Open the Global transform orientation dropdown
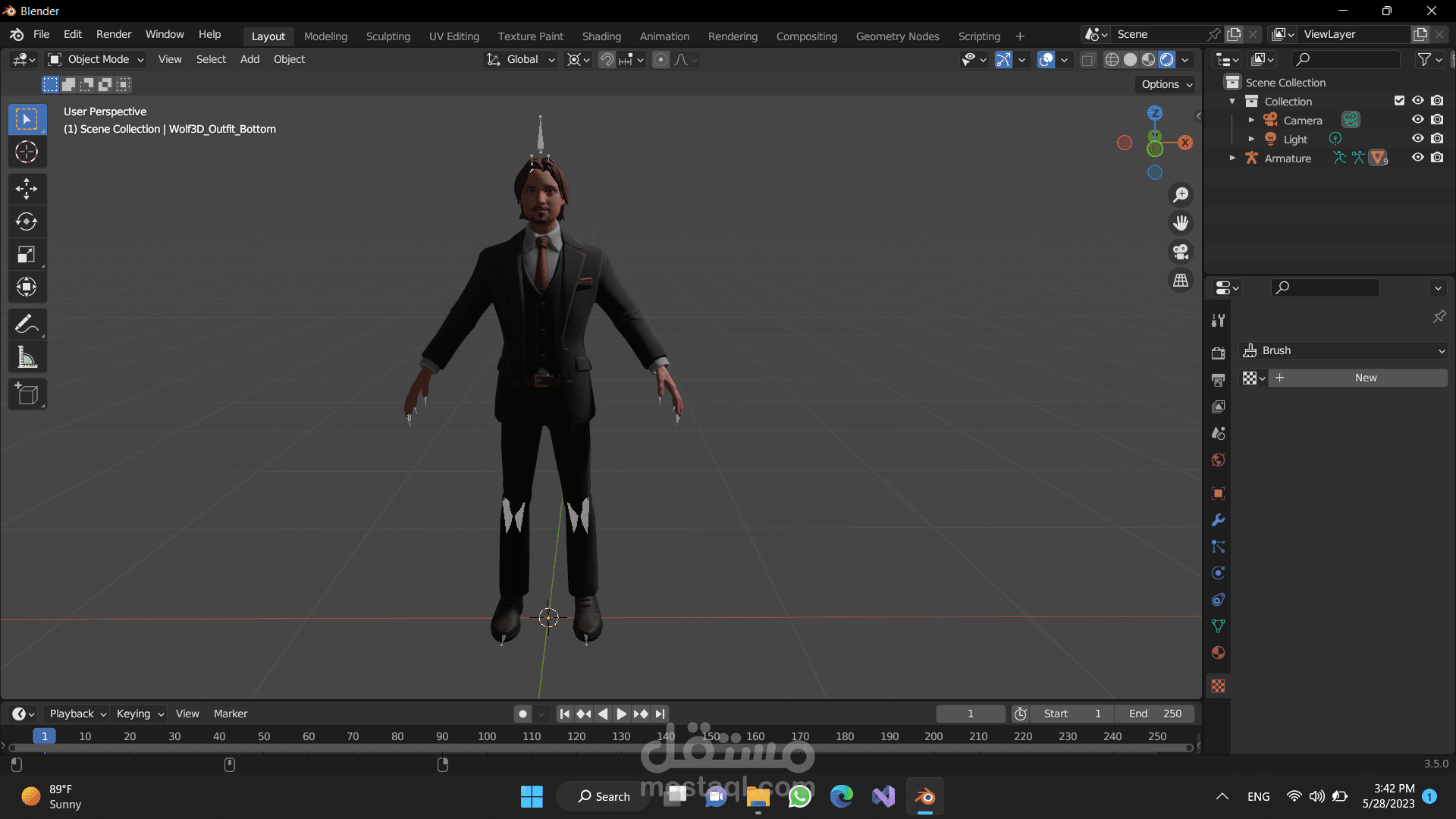1456x819 pixels. point(521,59)
